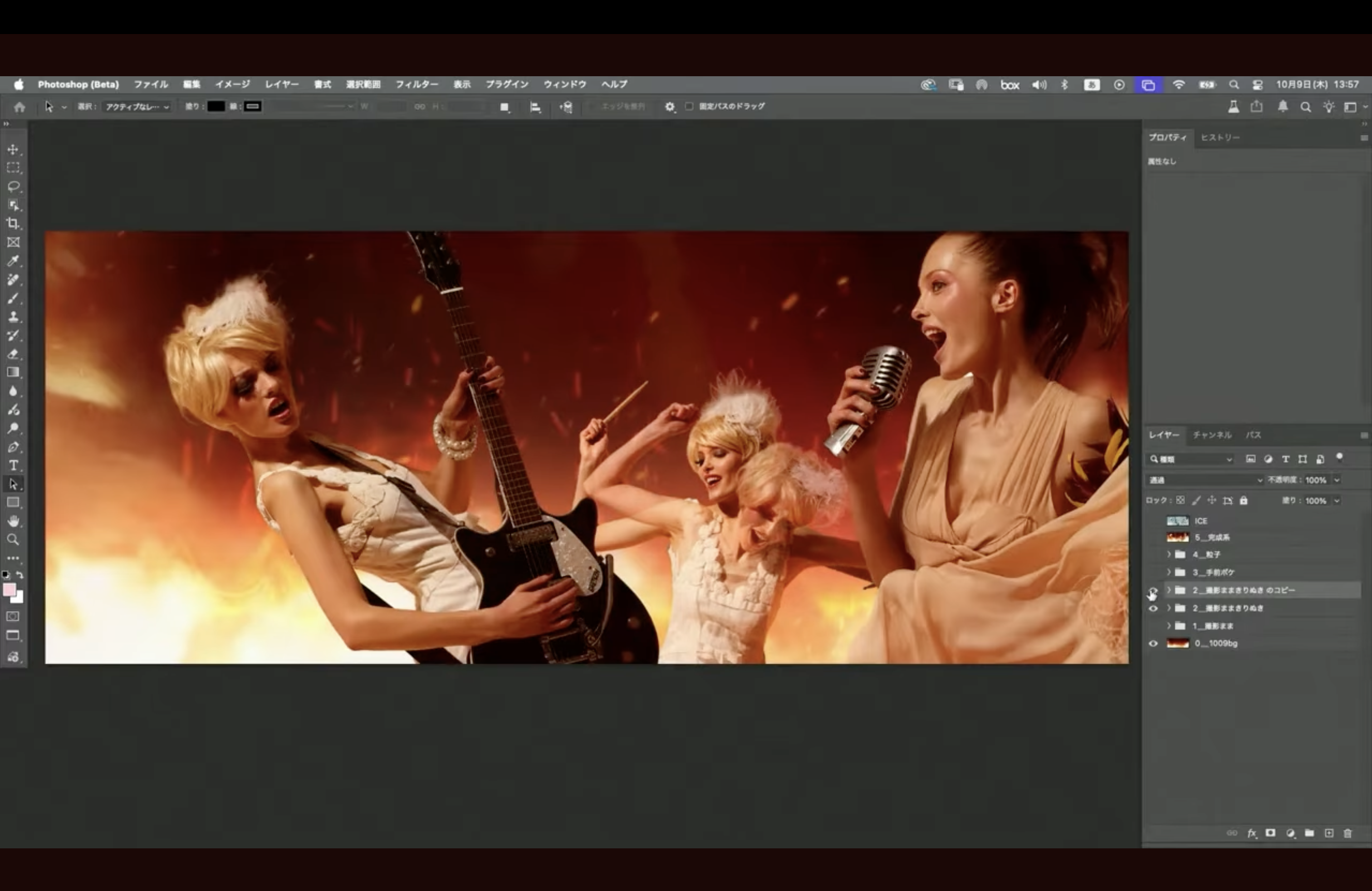Image resolution: width=1372 pixels, height=891 pixels.
Task: Hide the 0__1009bg layer
Action: 1153,644
